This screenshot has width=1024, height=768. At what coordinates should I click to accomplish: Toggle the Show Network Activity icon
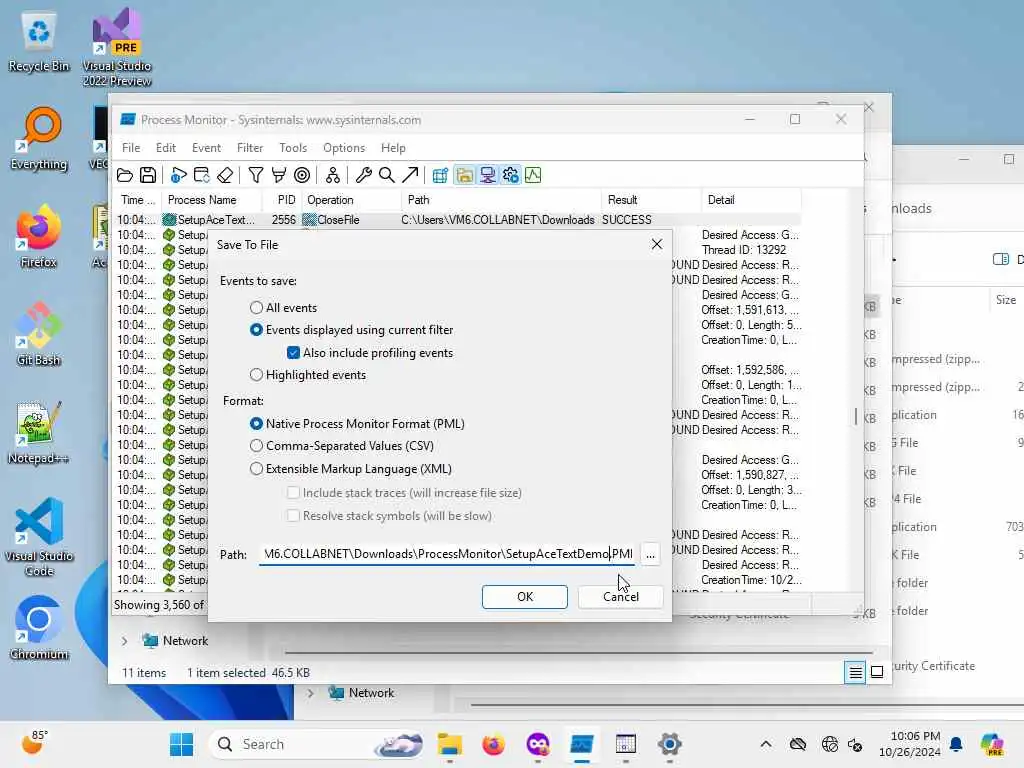point(487,175)
